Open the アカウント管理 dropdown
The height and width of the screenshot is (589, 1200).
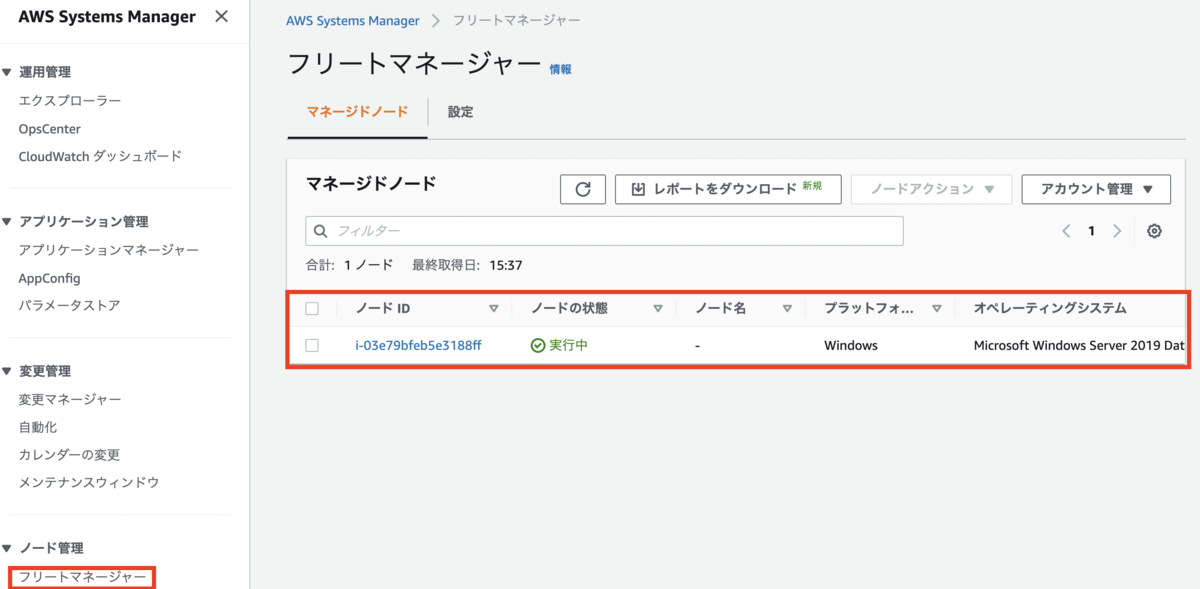(1096, 189)
